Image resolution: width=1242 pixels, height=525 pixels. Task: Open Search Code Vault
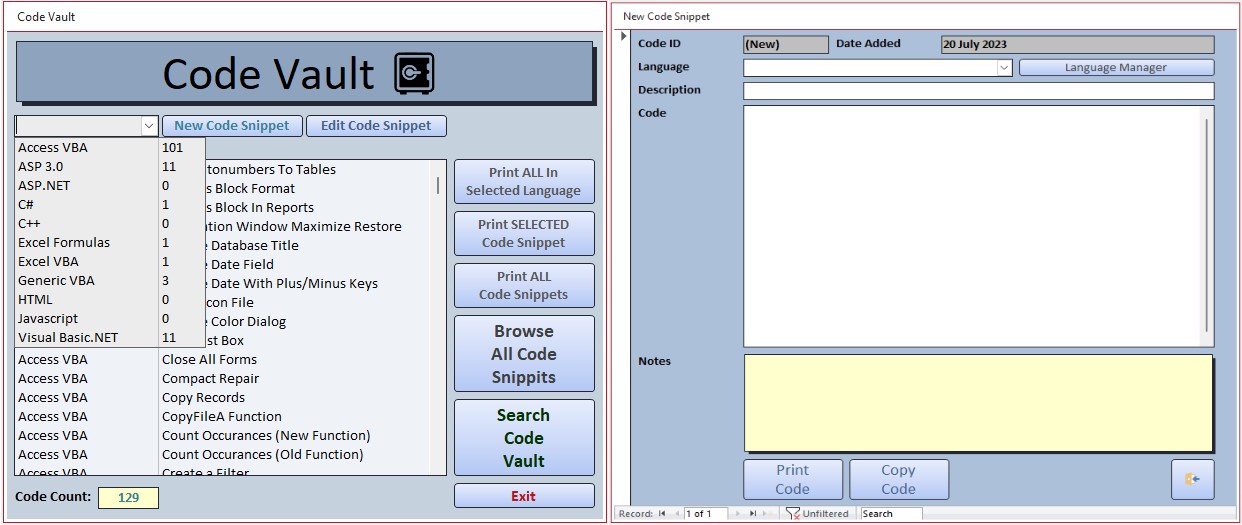524,438
